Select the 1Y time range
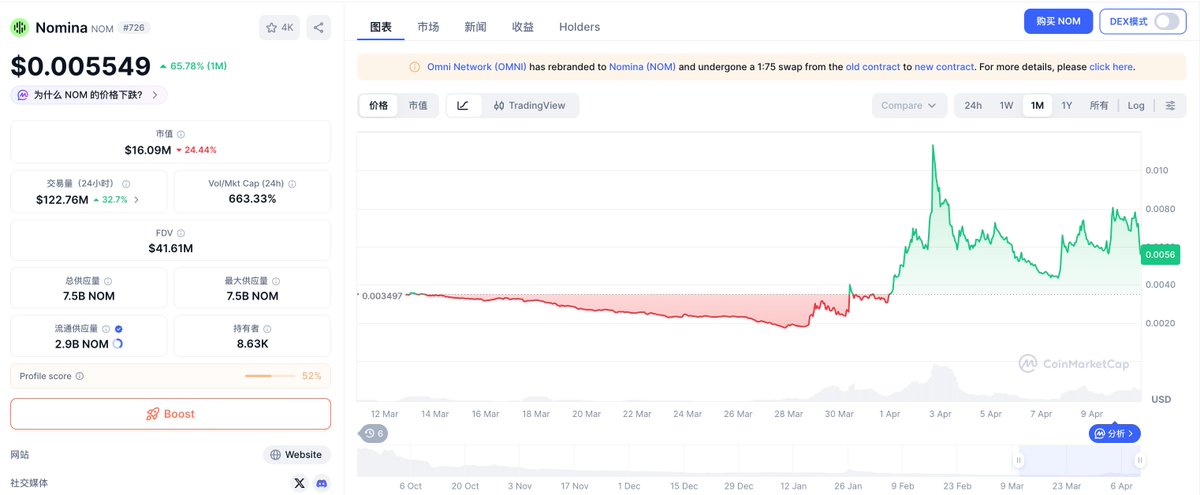1200x495 pixels. click(x=1067, y=105)
